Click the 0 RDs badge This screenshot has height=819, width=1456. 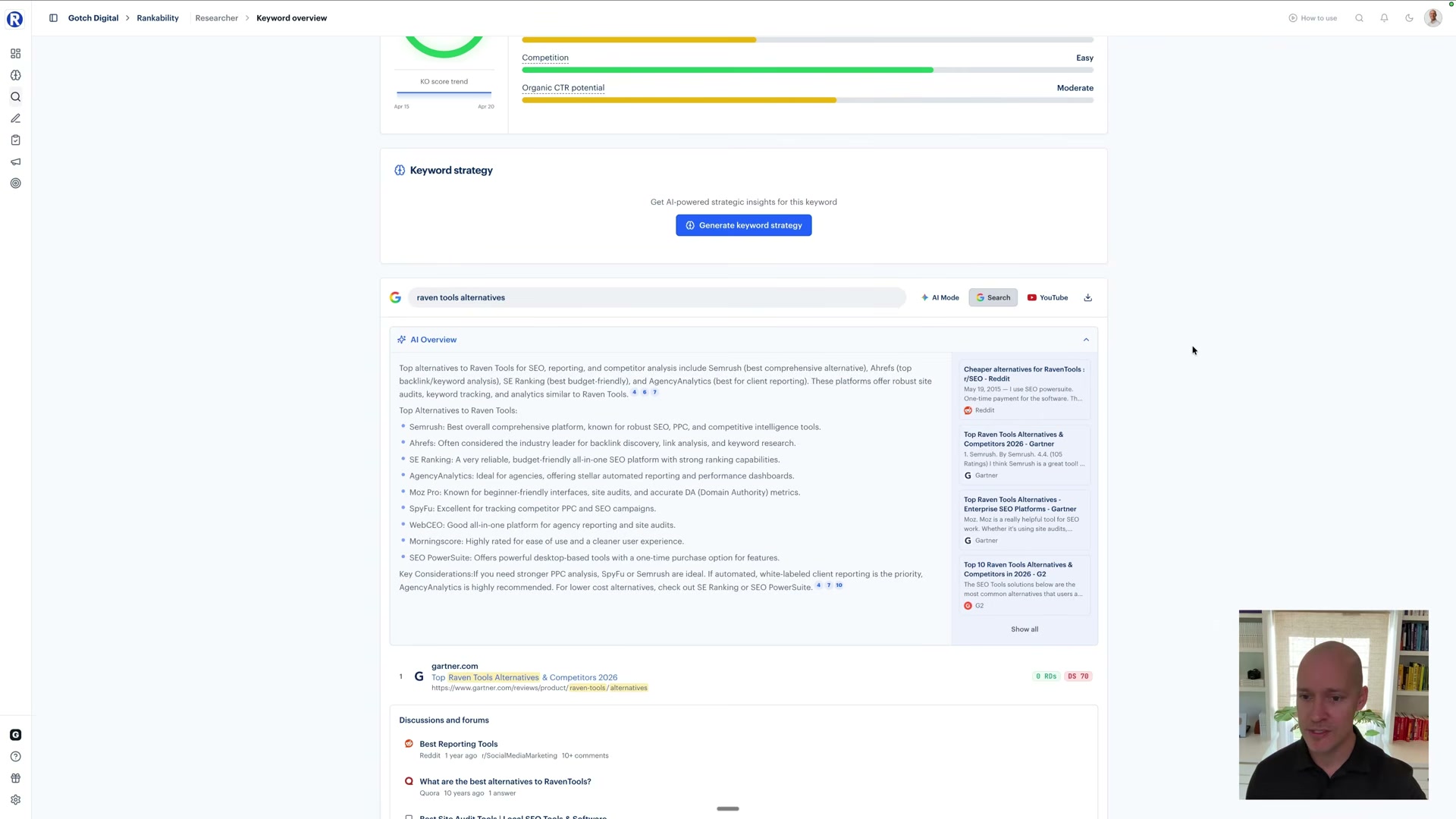pyautogui.click(x=1046, y=676)
